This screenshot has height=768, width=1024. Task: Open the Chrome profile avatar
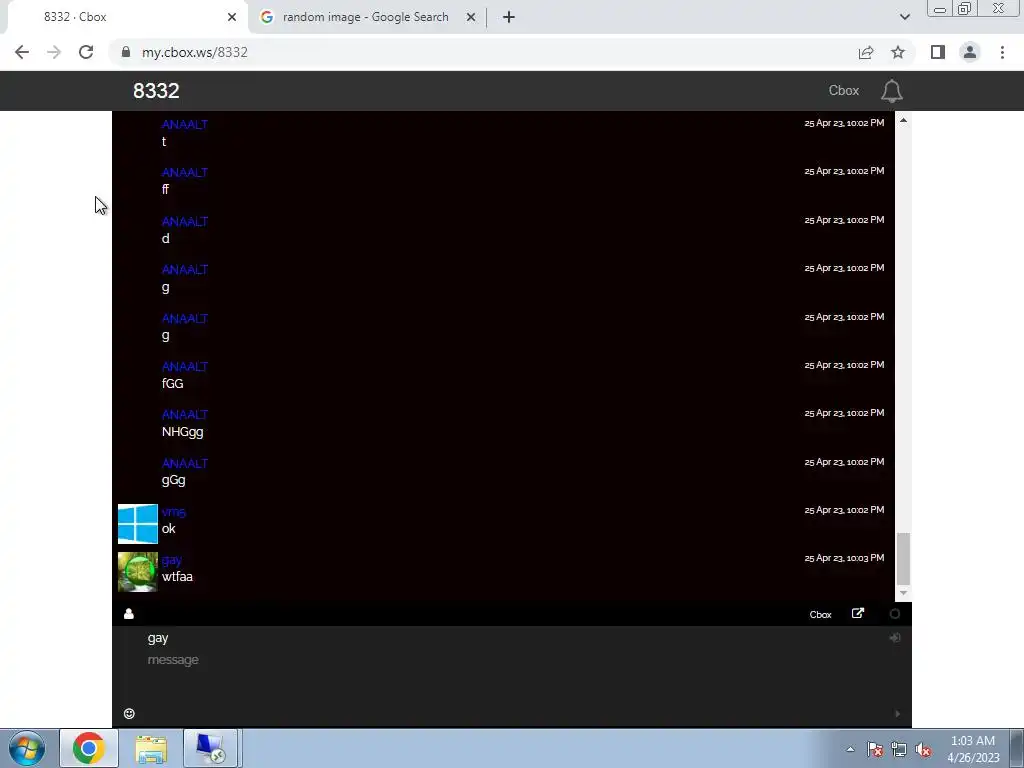point(970,52)
